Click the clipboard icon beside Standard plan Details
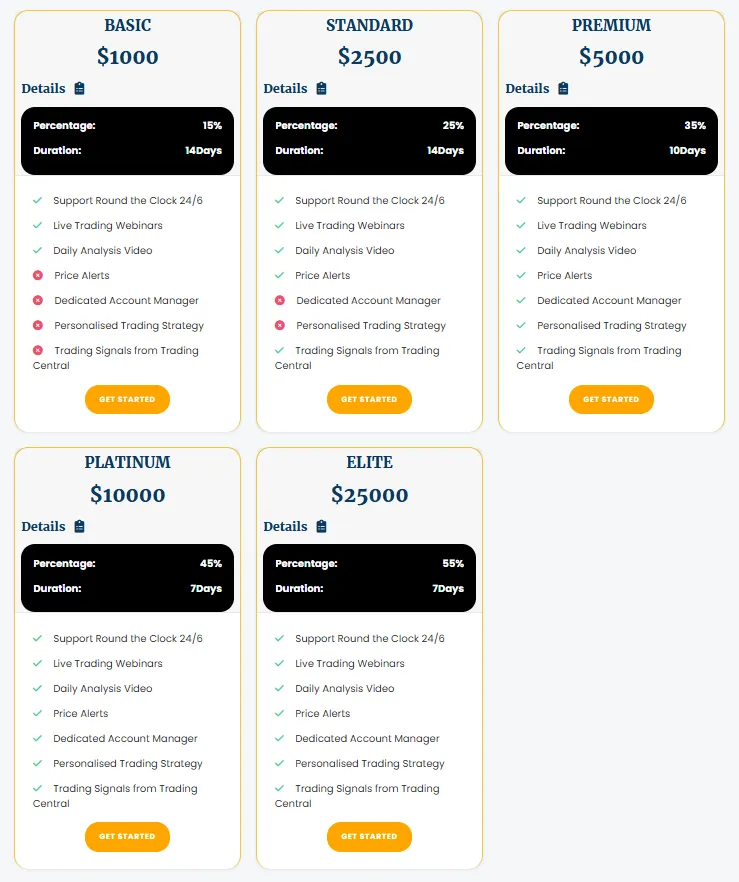This screenshot has height=882, width=739. pyautogui.click(x=321, y=88)
